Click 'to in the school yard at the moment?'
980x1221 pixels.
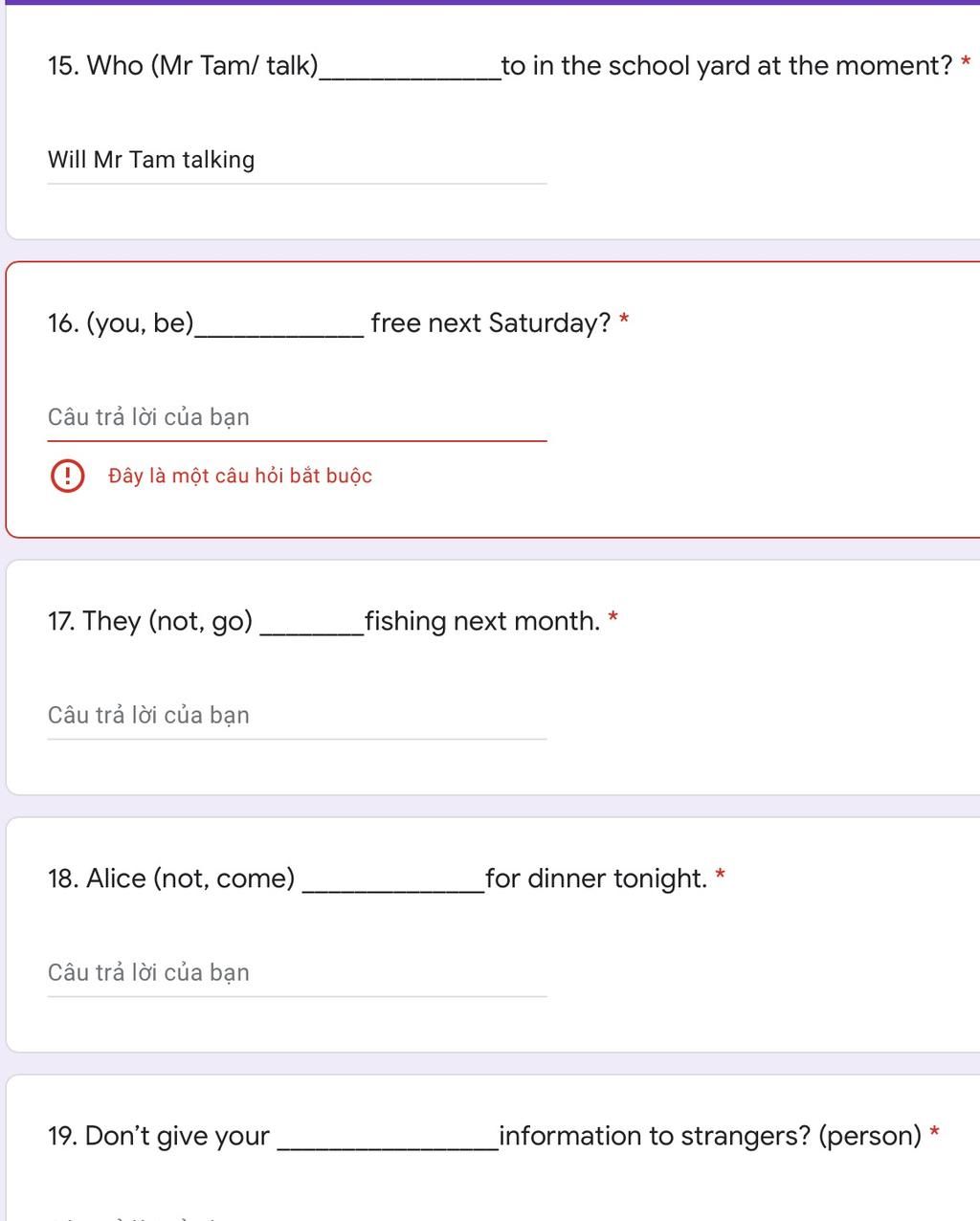pos(727,66)
